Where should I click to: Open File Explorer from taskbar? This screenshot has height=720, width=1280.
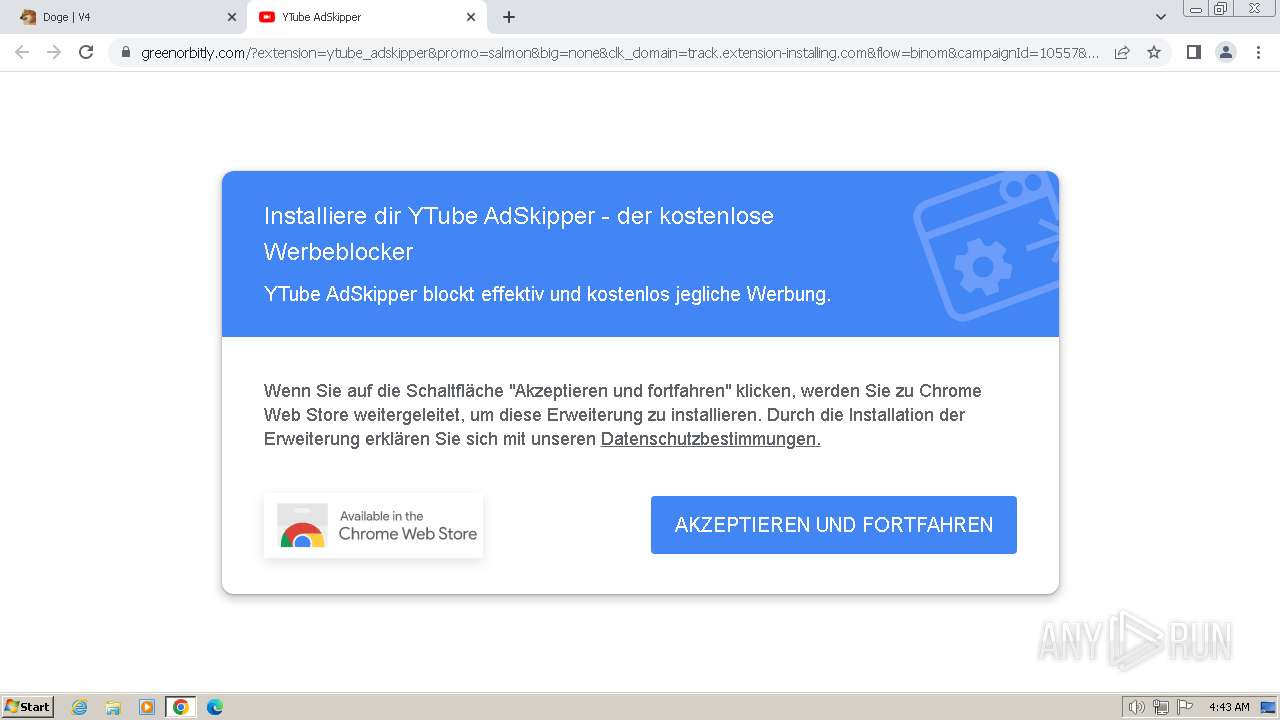tap(113, 707)
